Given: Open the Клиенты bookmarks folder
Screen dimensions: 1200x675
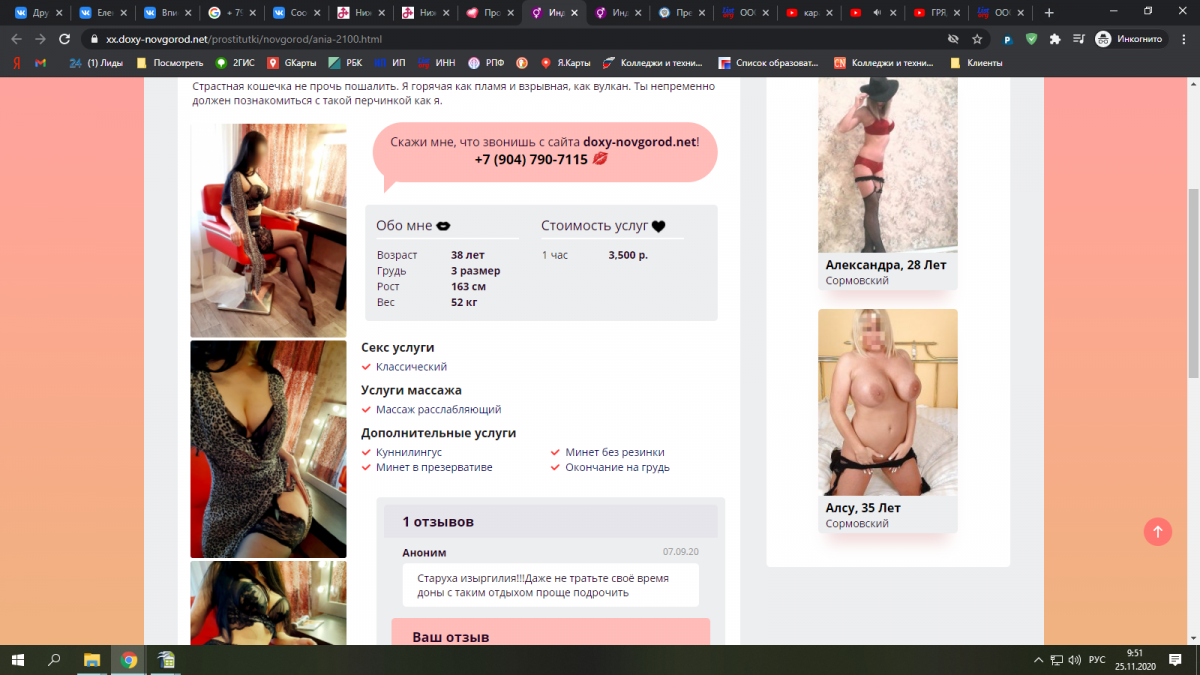Looking at the screenshot, I should click(976, 62).
